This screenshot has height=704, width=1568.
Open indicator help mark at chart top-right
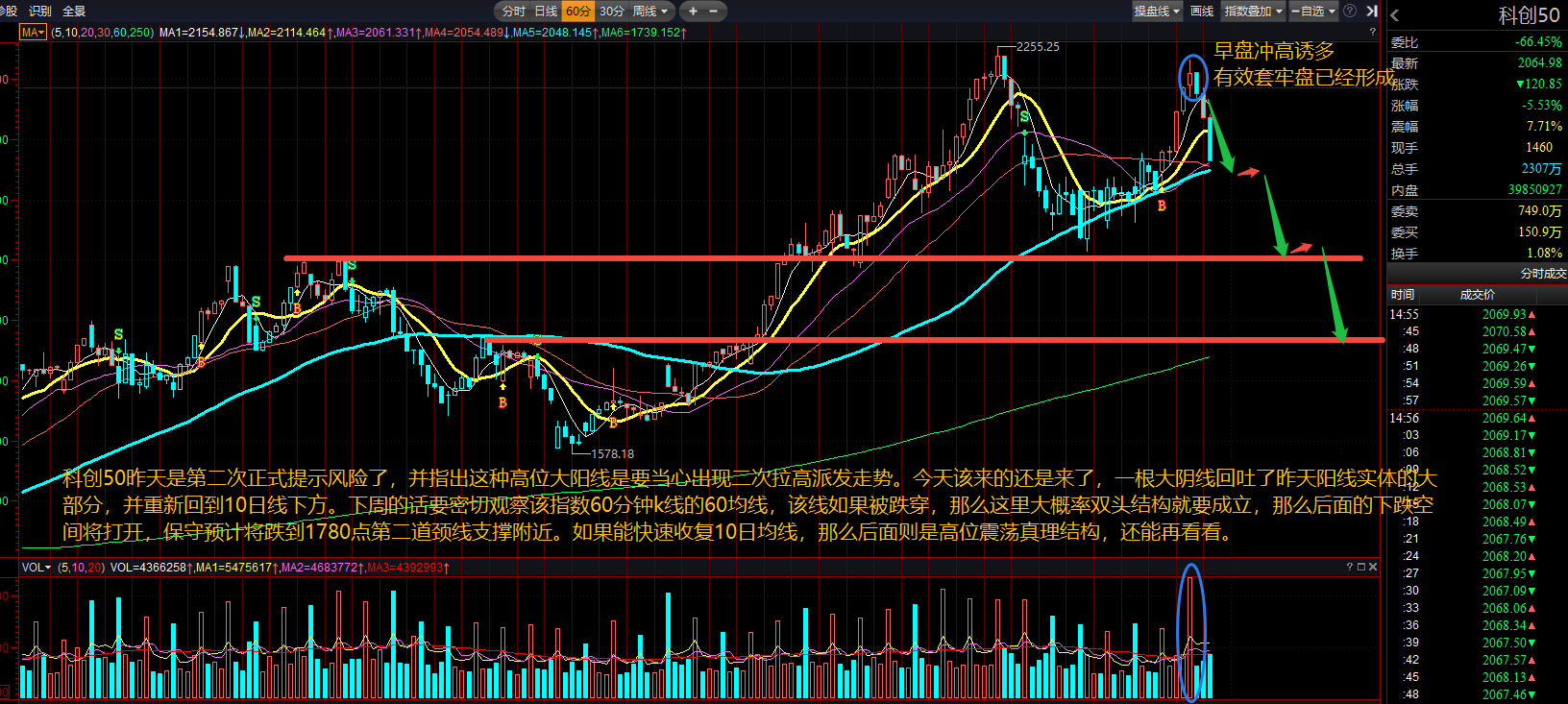click(x=1372, y=32)
